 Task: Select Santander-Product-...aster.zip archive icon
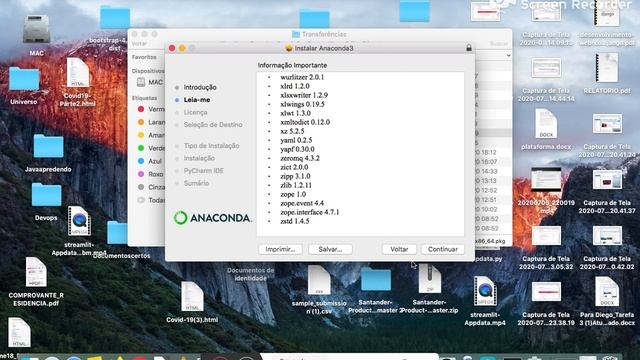(x=430, y=279)
